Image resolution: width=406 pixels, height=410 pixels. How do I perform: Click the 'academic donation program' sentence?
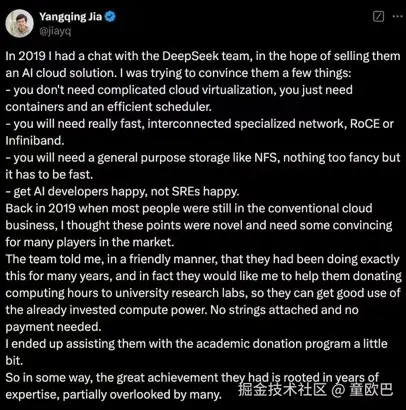(x=196, y=344)
